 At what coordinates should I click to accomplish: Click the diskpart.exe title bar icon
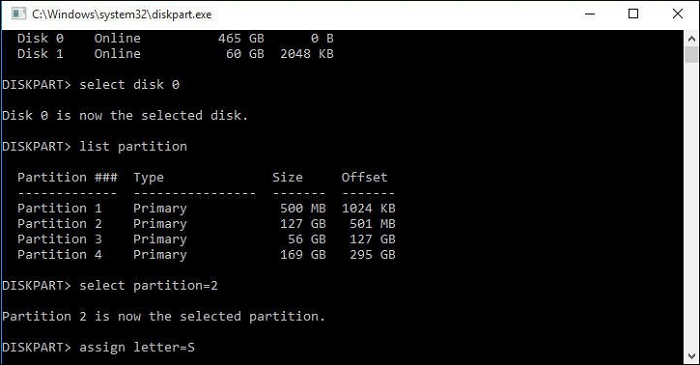(x=18, y=14)
